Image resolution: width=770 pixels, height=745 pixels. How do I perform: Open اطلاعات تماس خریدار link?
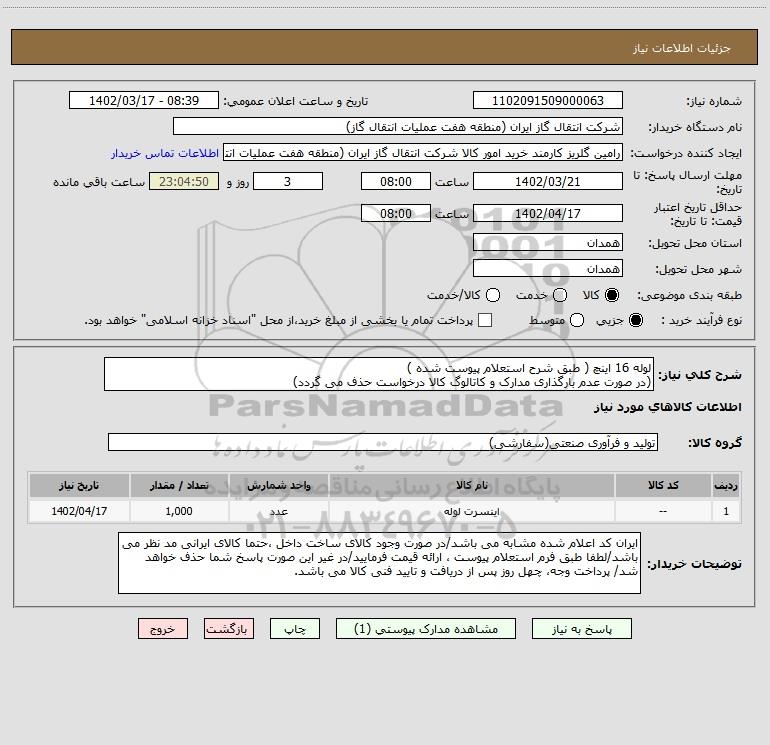[165, 153]
